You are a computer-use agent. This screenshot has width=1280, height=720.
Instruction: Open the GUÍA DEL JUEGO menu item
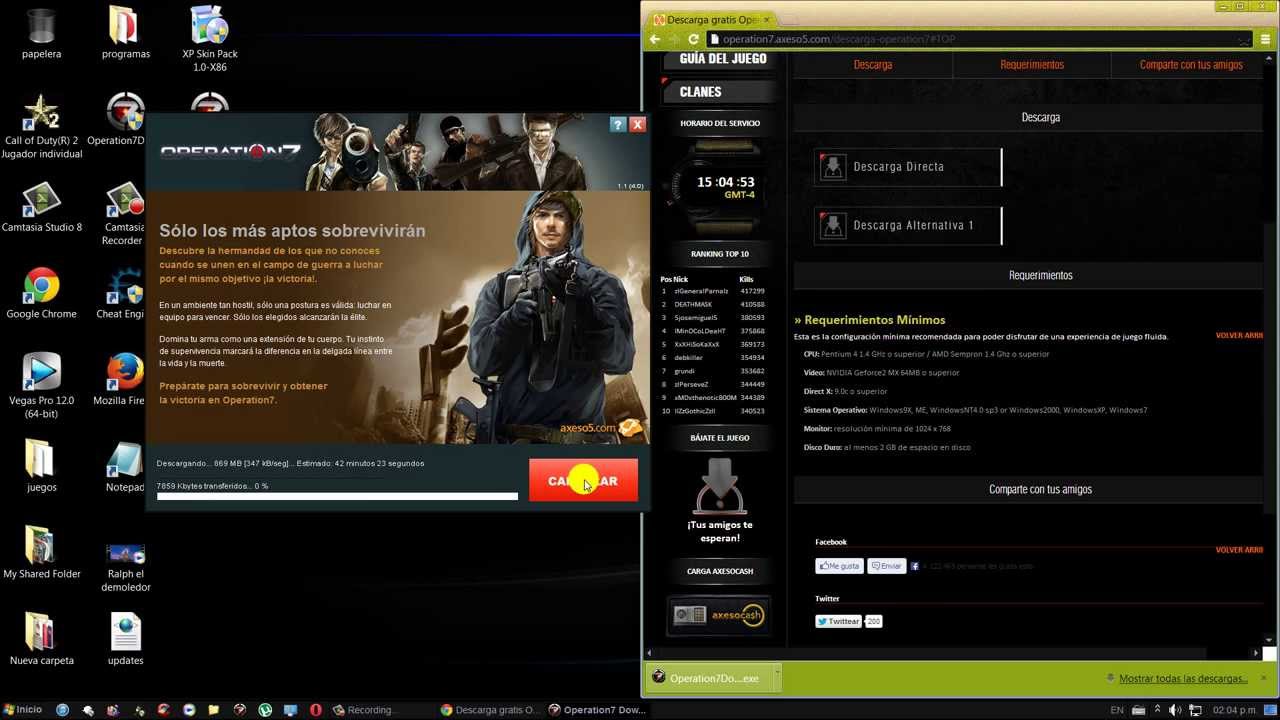[721, 59]
